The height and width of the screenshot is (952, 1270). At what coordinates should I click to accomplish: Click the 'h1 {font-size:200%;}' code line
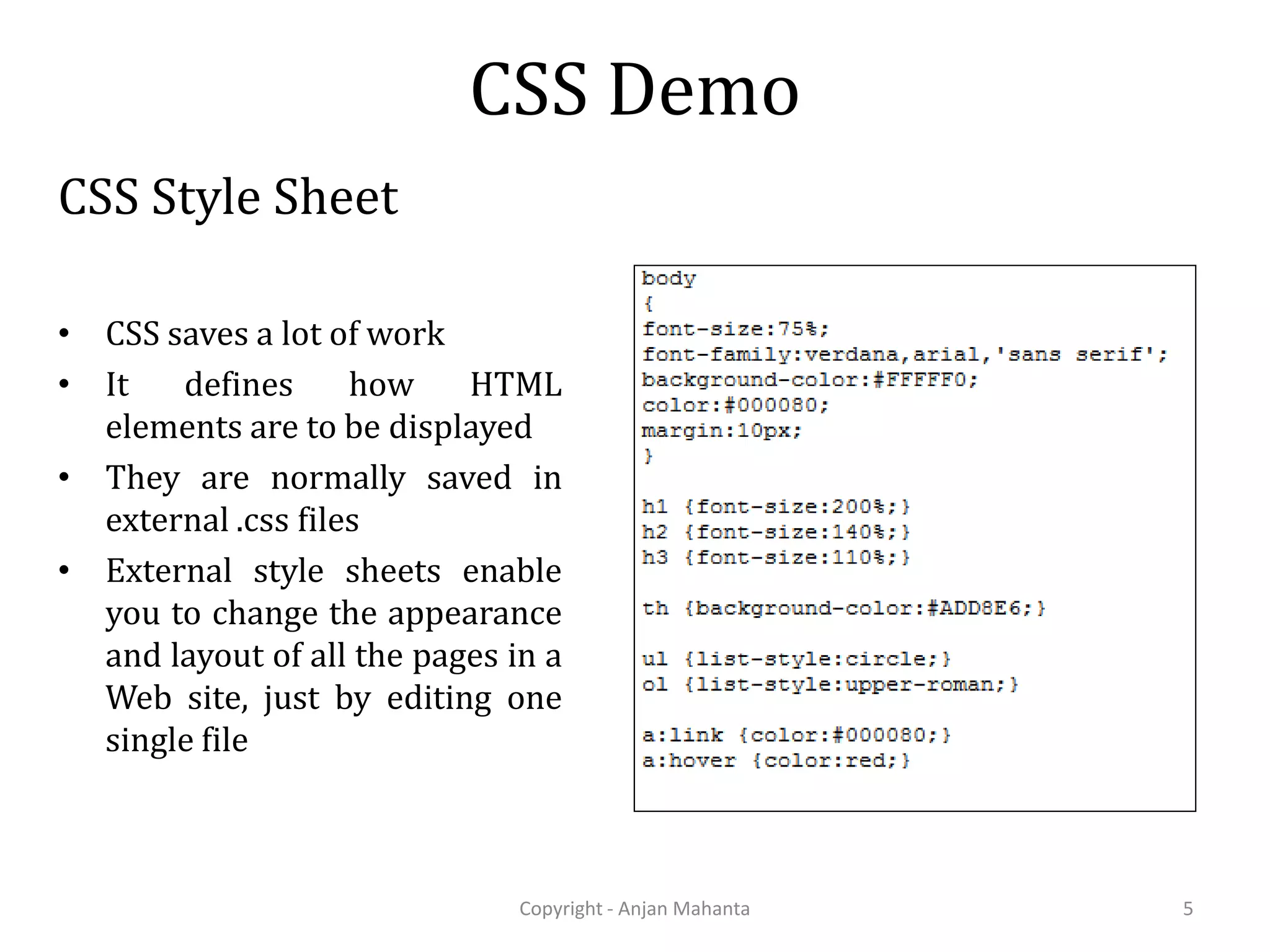[776, 507]
